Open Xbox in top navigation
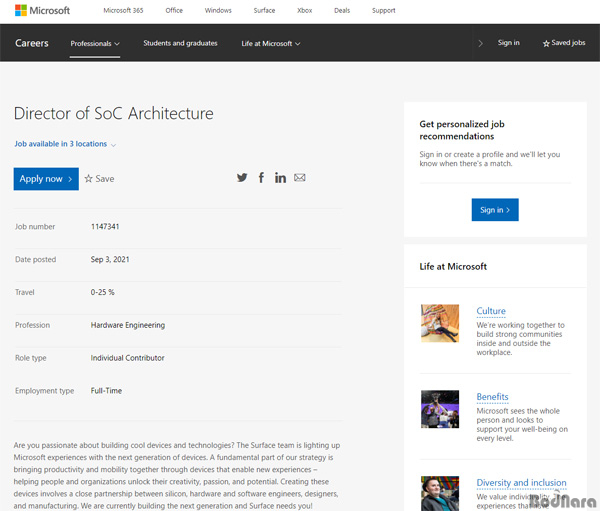This screenshot has height=511, width=600. [305, 10]
